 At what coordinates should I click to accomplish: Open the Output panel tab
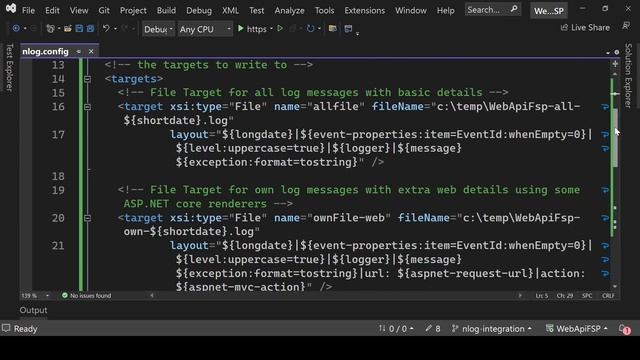[x=33, y=310]
